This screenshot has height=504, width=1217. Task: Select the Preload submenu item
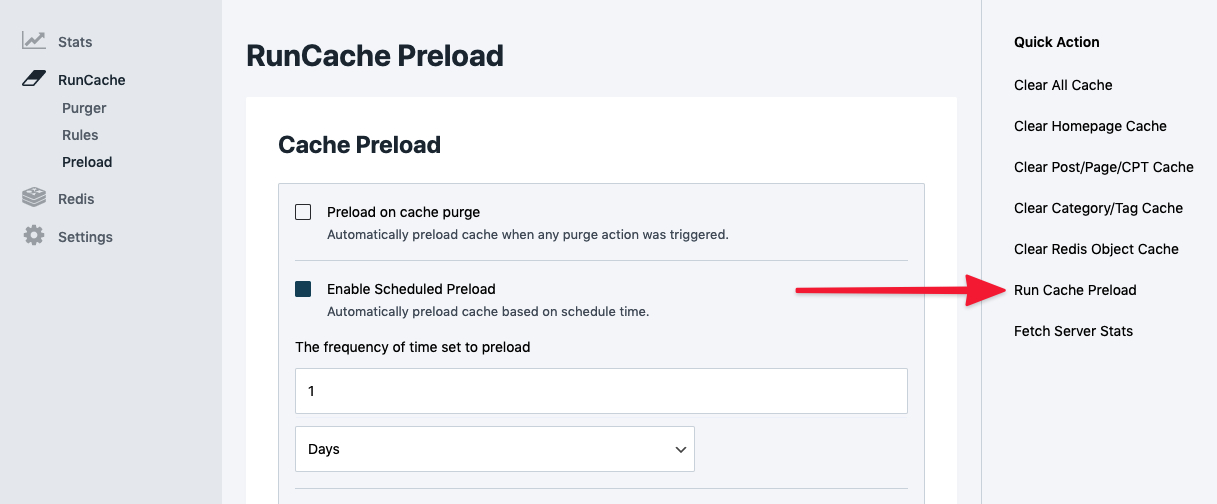click(87, 162)
